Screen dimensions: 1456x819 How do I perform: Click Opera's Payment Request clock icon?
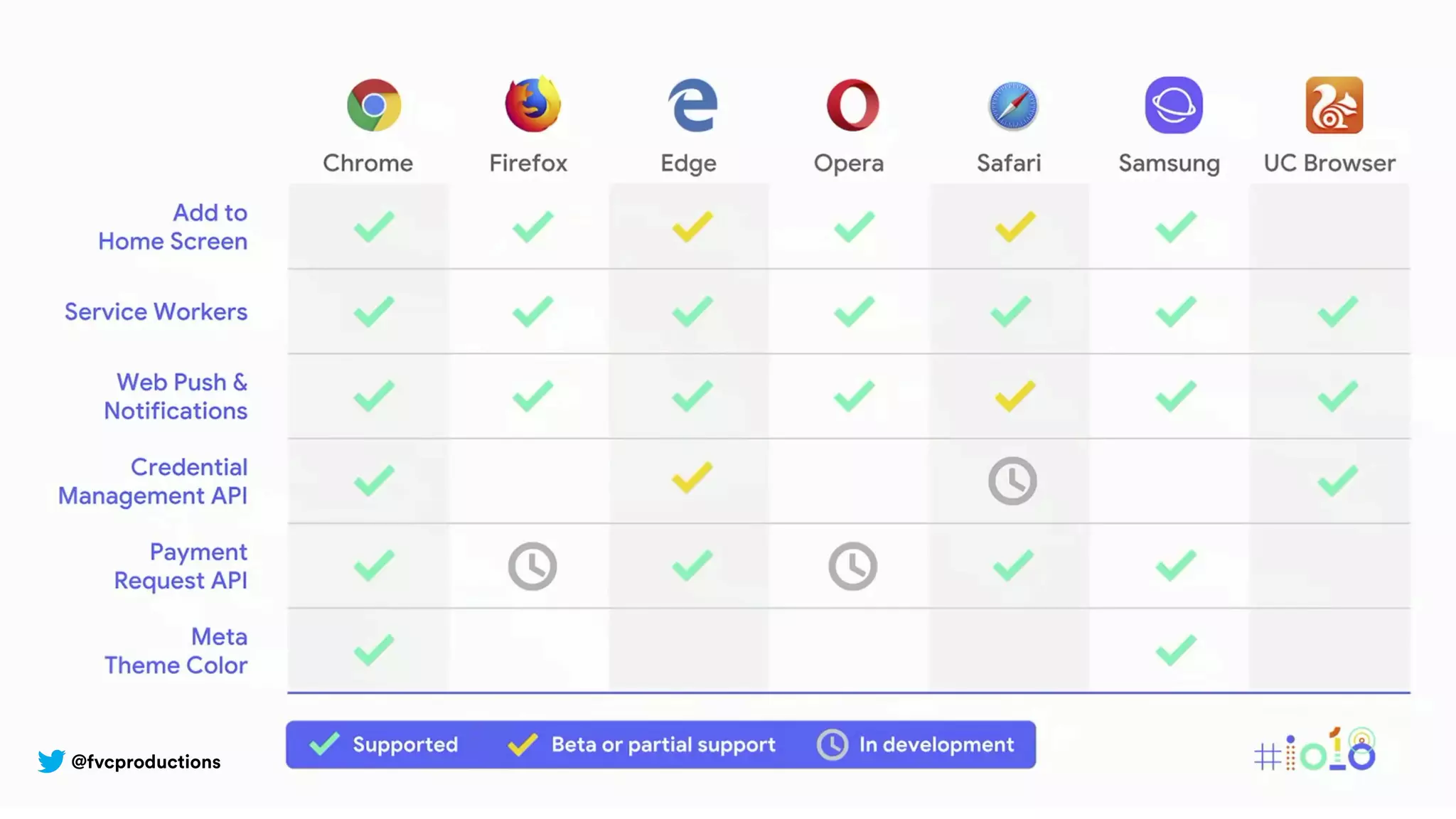pos(852,567)
